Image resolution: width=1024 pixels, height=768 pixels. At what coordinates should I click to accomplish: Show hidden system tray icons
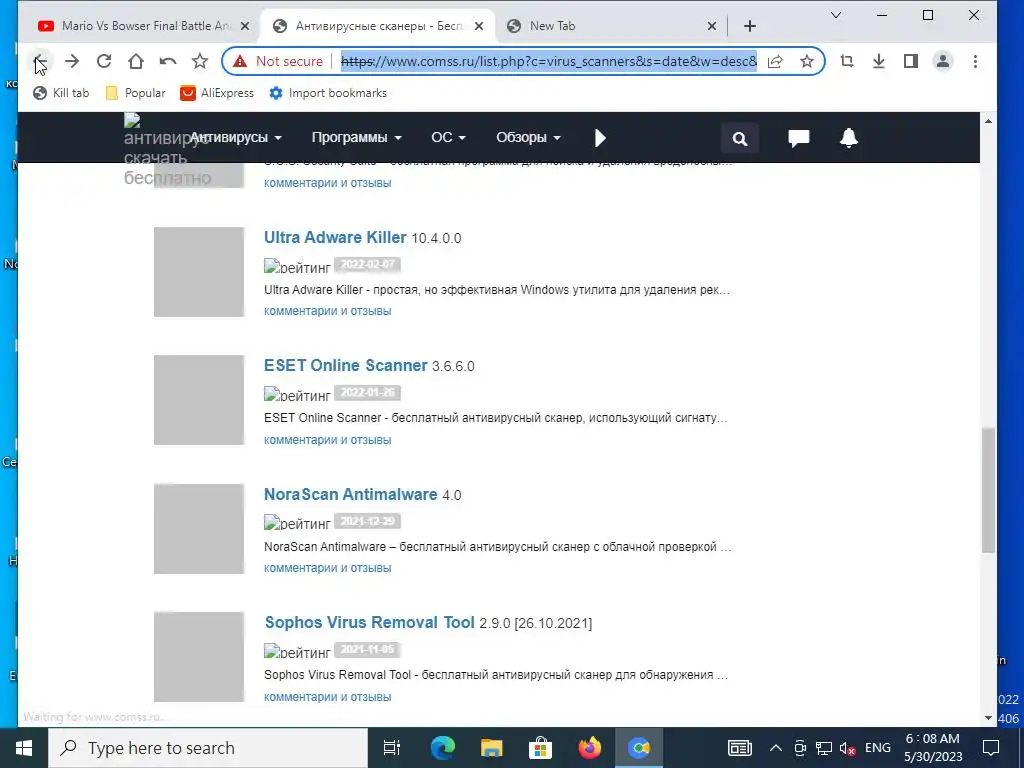(775, 748)
